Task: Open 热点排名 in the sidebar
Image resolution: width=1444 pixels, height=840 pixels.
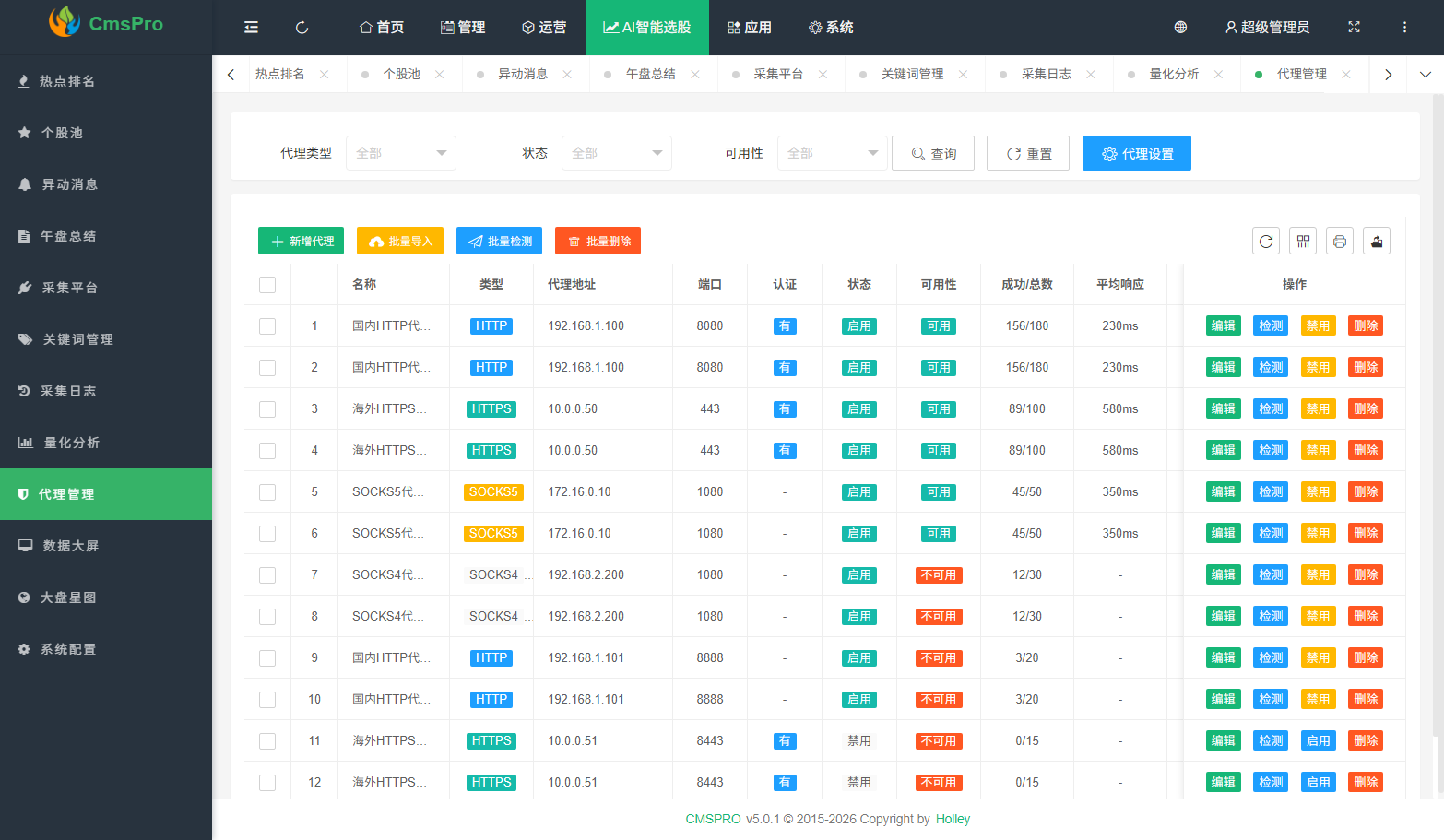Action: point(106,81)
